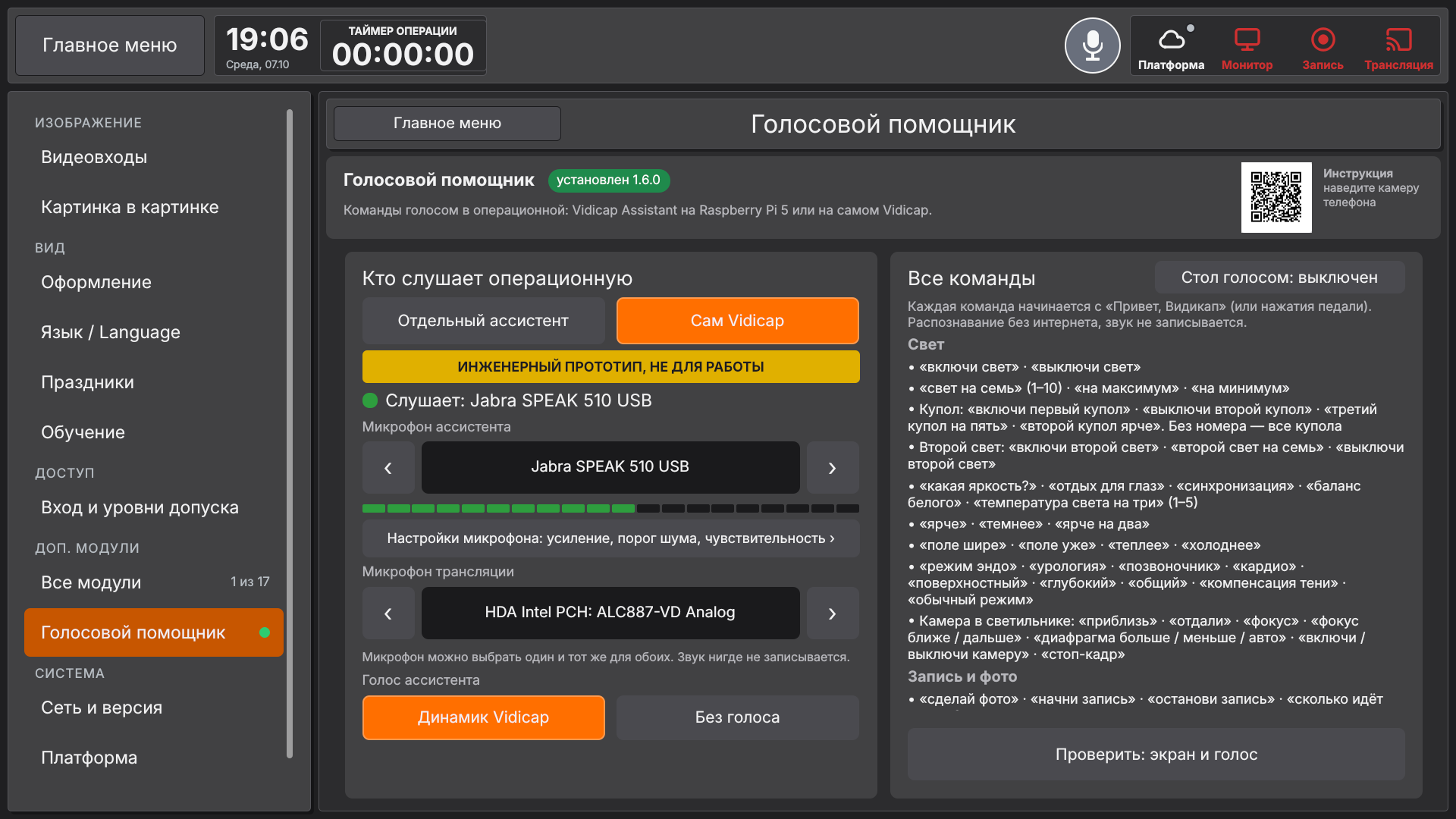The image size is (1456, 819).
Task: Click the green Слушает status dot
Action: 370,400
